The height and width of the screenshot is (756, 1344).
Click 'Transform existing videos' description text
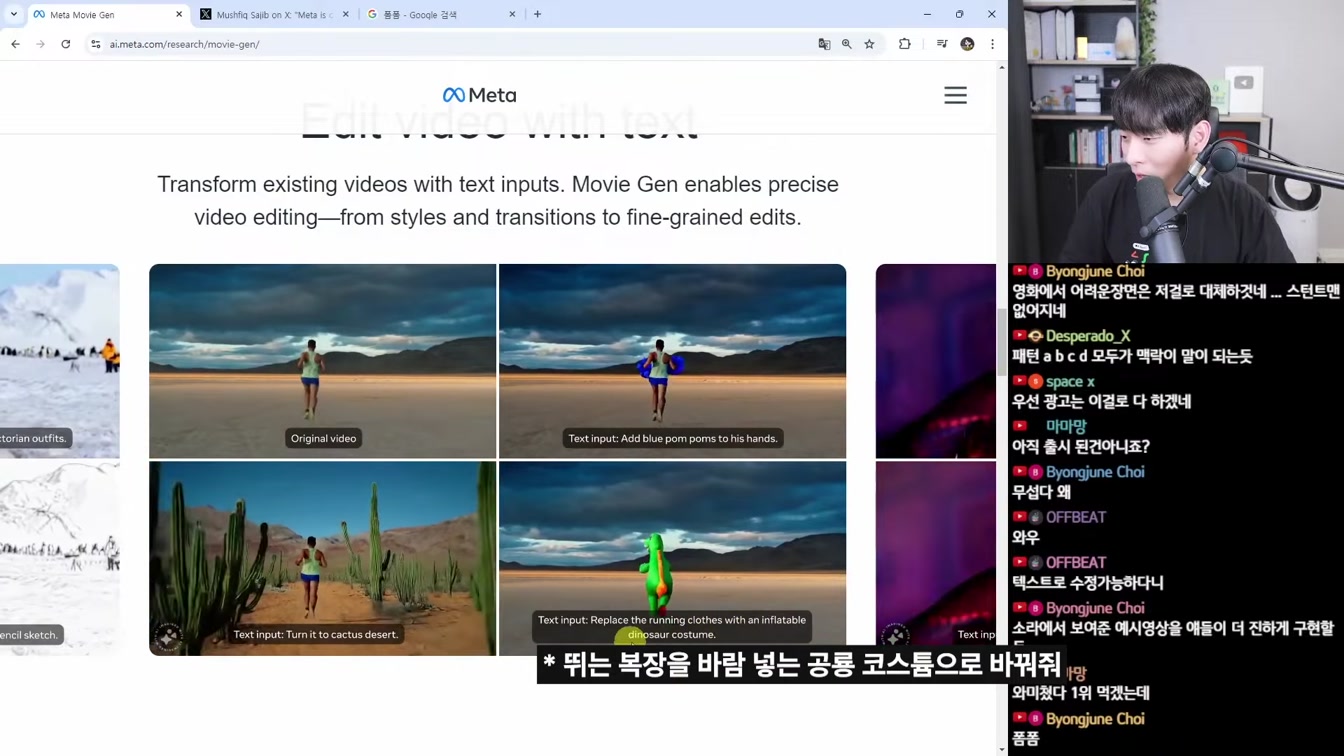coord(498,200)
